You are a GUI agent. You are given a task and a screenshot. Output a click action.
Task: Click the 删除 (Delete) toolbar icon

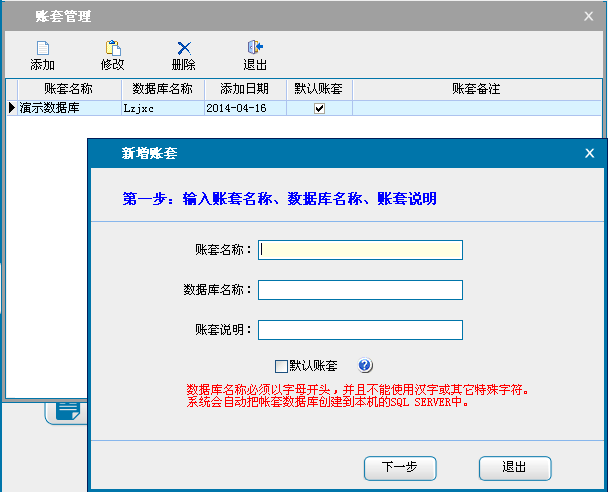pos(183,55)
